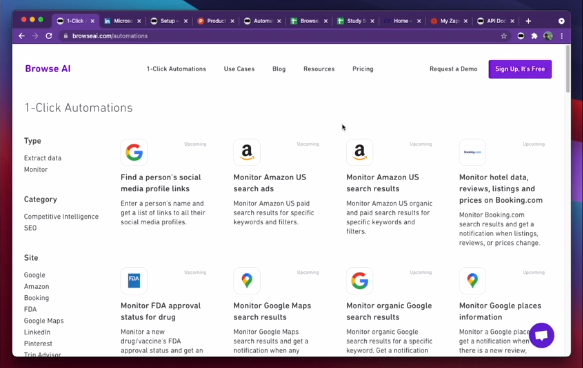Filter by Google site
This screenshot has width=583, height=368.
(x=35, y=275)
